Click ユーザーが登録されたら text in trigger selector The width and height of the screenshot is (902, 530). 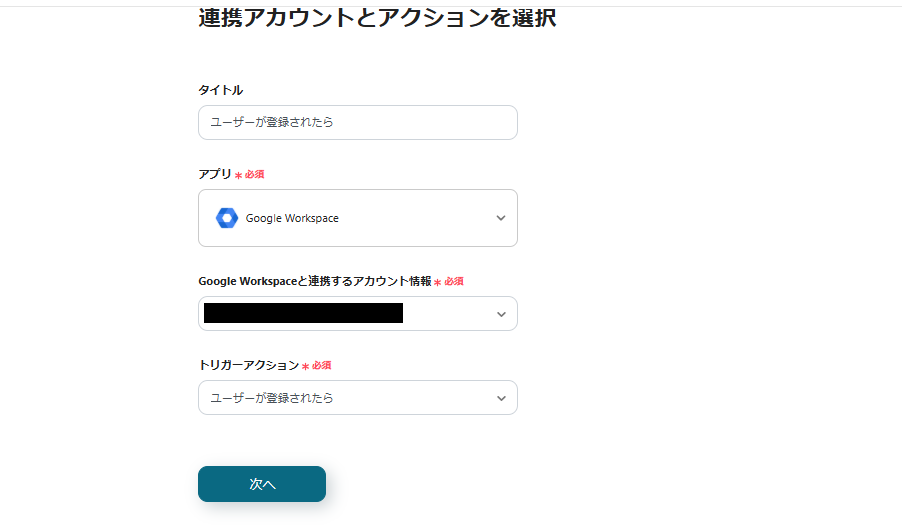coord(272,398)
